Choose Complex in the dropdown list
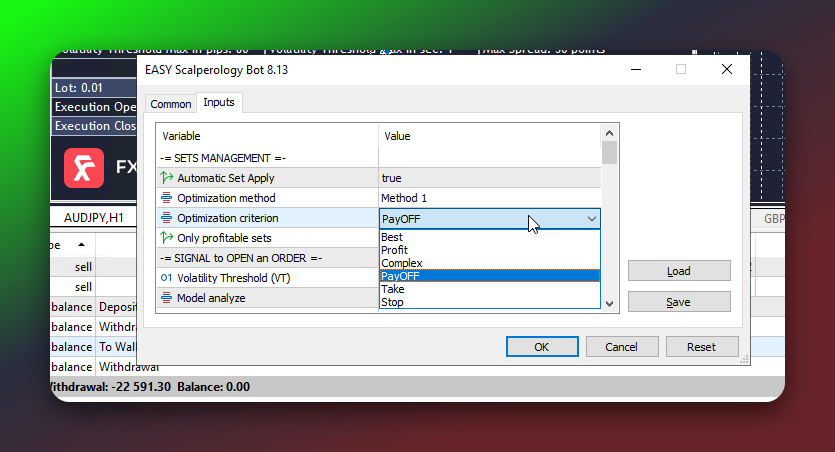 click(x=489, y=263)
